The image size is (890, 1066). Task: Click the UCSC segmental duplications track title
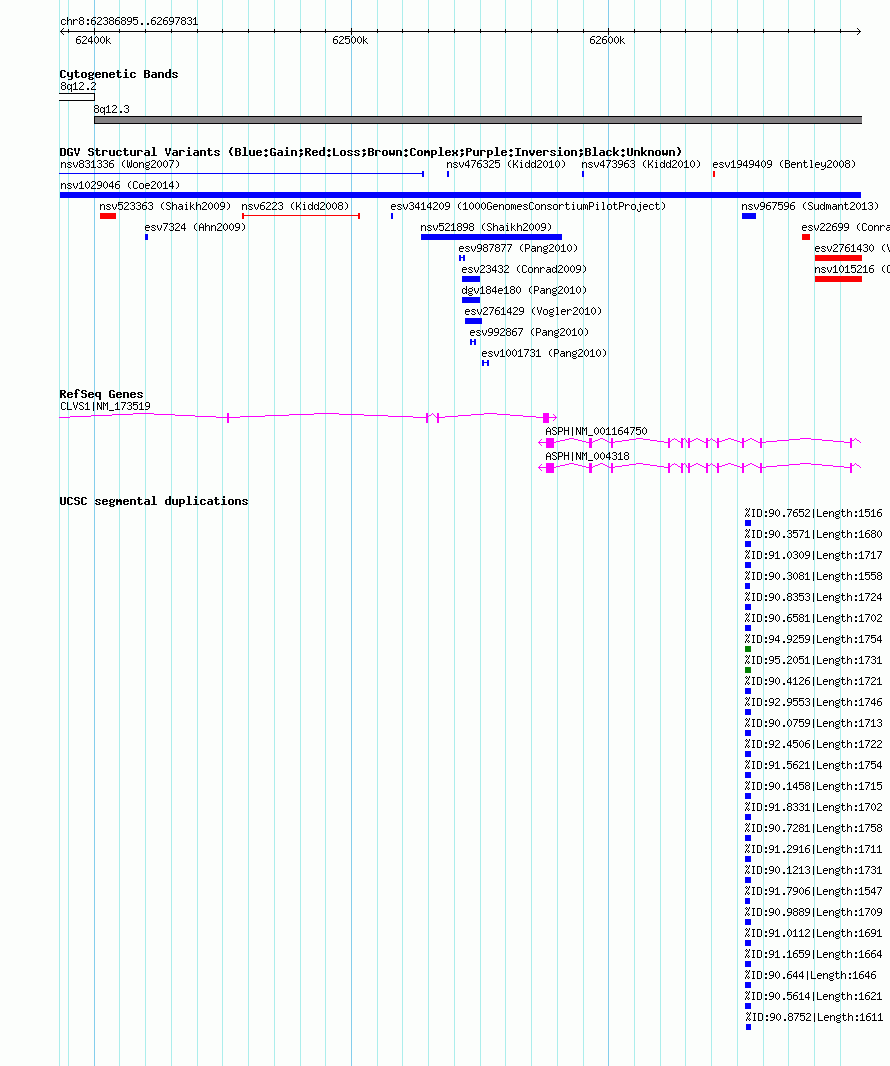pyautogui.click(x=154, y=502)
